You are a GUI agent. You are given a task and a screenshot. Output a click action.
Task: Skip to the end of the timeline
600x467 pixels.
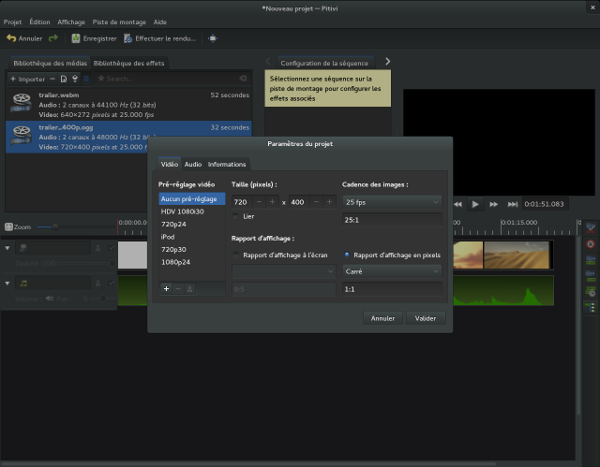tap(511, 204)
